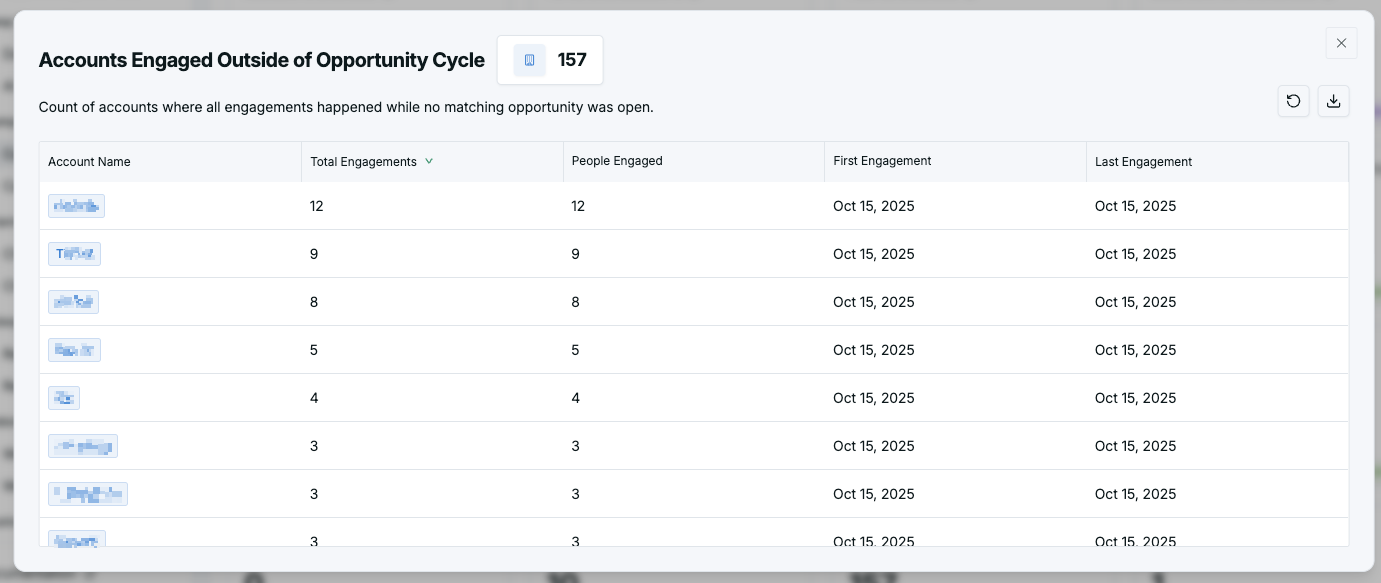Open the account with 9 total engagements
1381x583 pixels.
pyautogui.click(x=74, y=254)
